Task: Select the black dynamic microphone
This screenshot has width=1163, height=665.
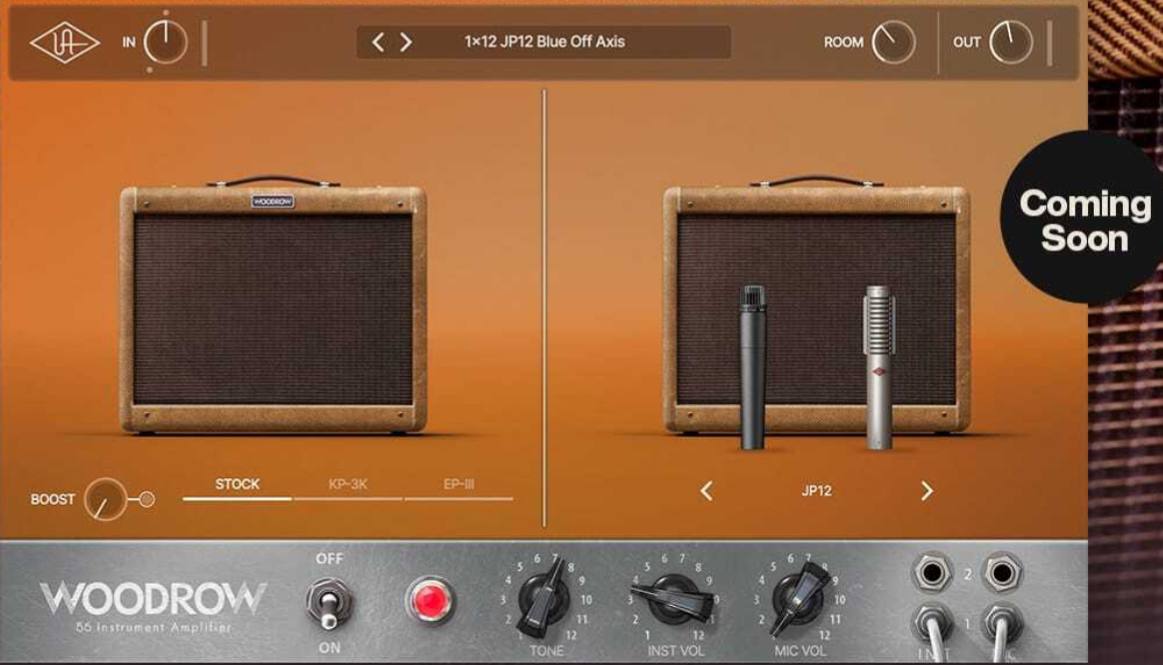Action: 753,368
